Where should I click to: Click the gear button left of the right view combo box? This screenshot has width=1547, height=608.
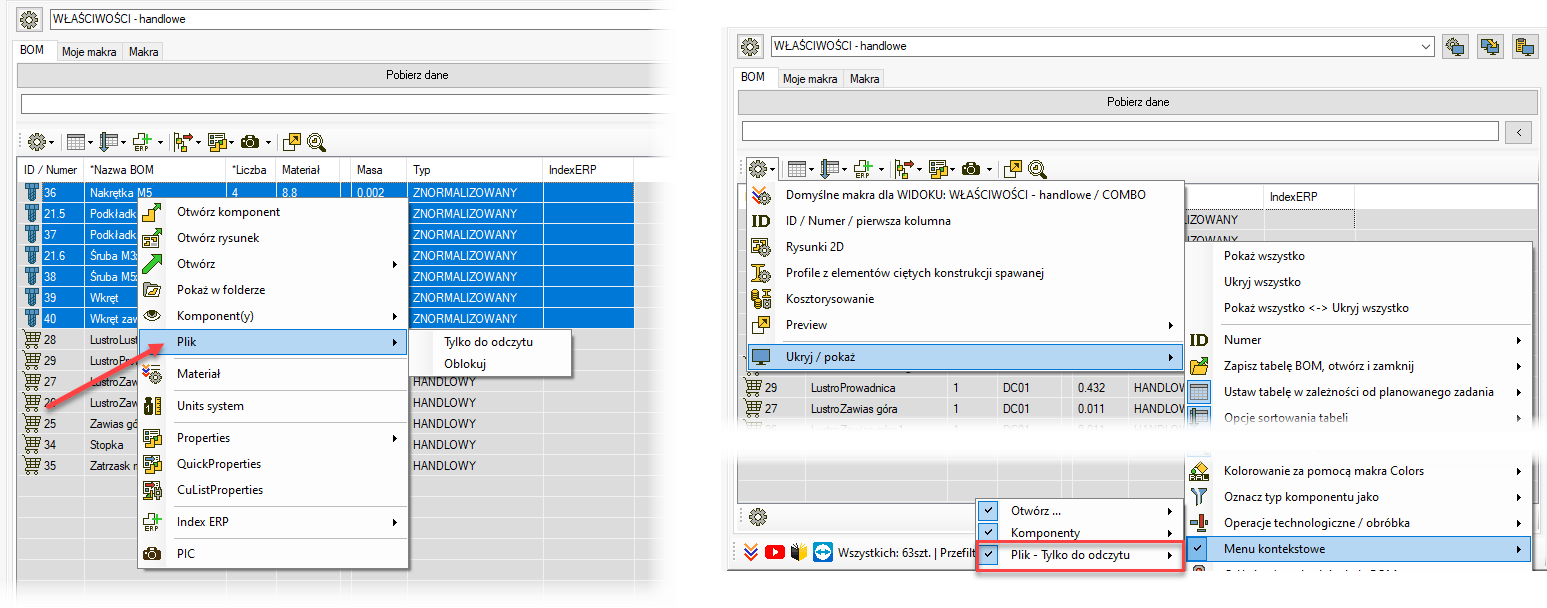tap(750, 46)
